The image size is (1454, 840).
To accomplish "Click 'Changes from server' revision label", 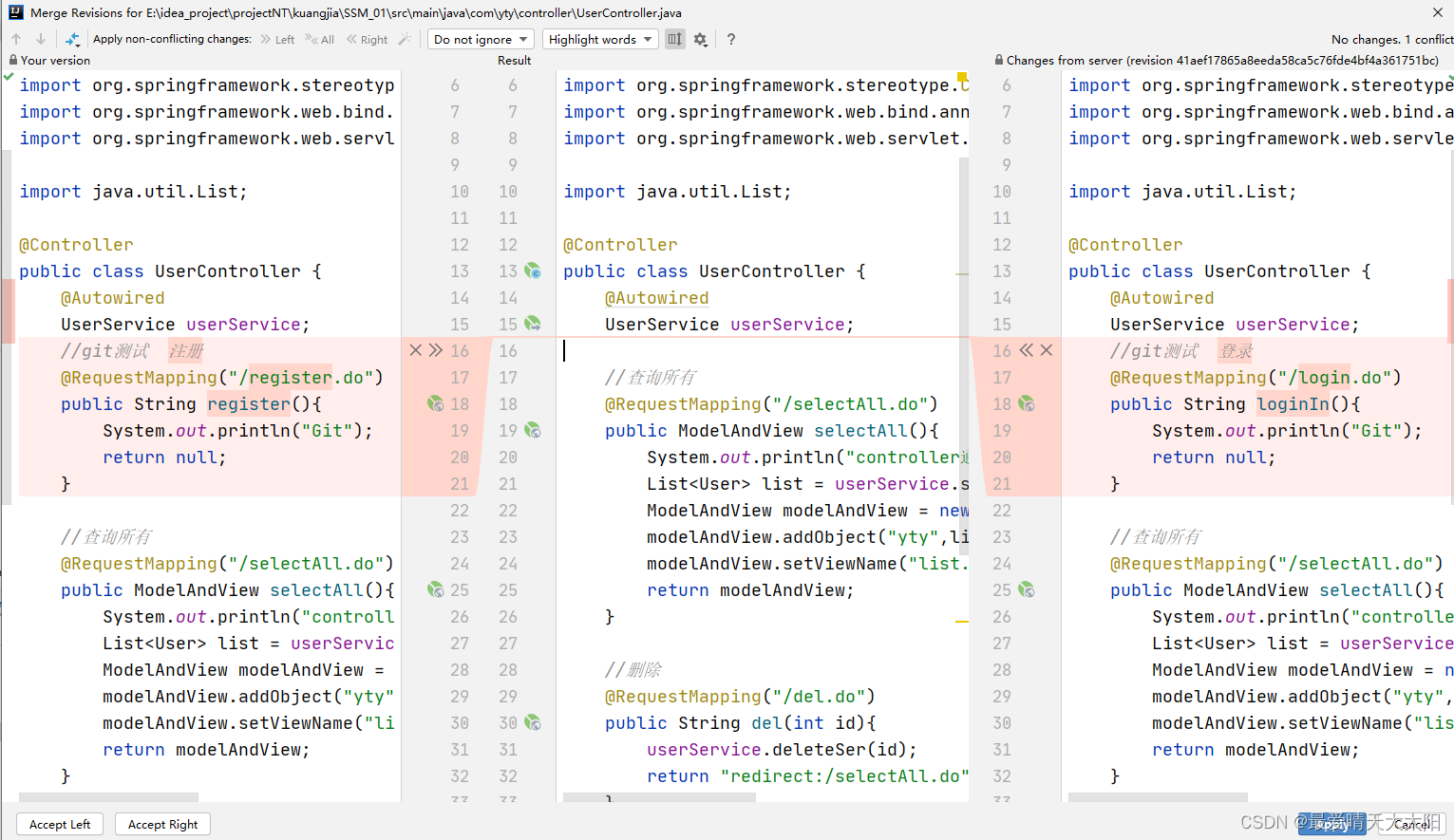I will [x=1222, y=60].
